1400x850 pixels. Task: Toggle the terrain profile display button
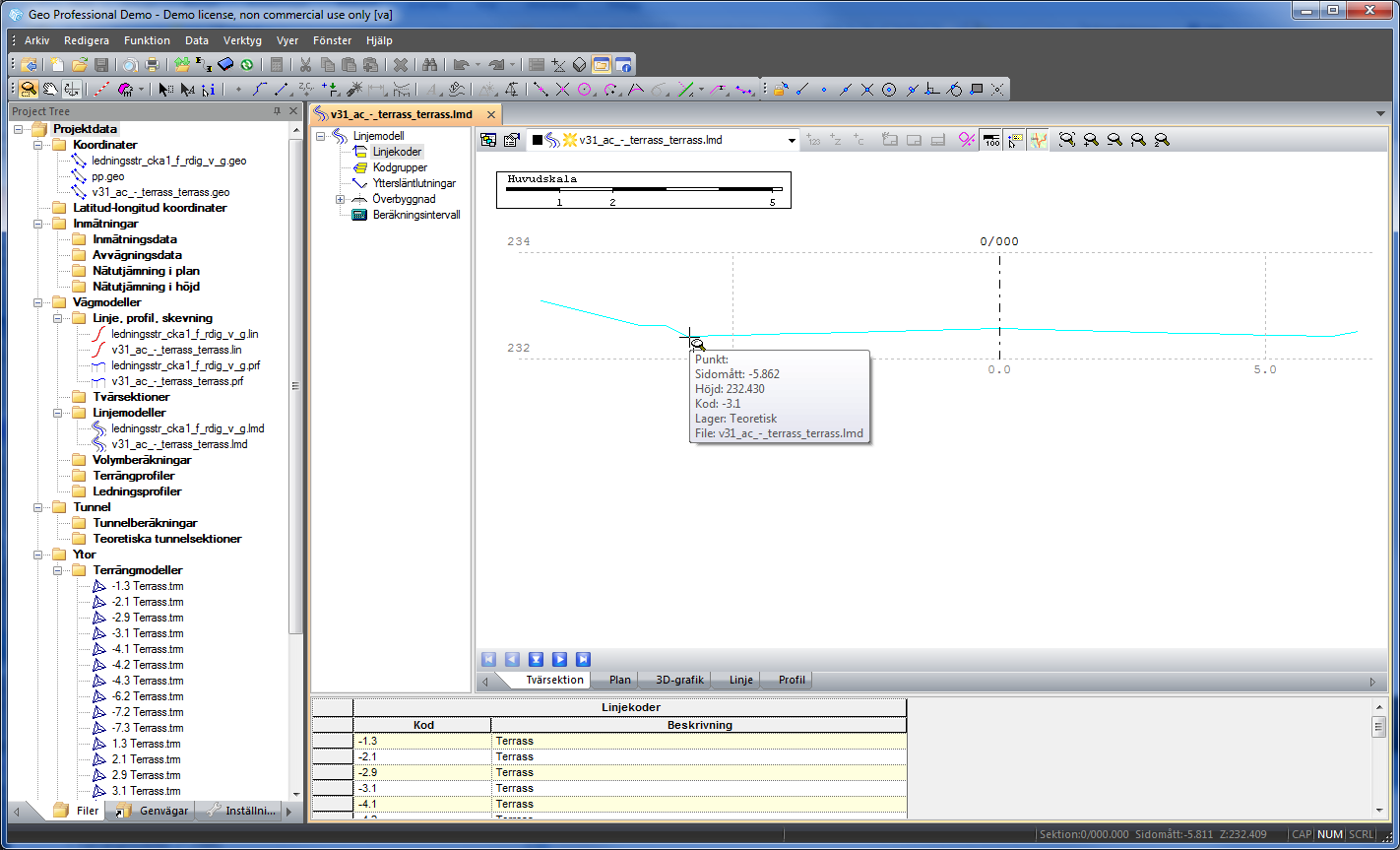pos(1039,140)
